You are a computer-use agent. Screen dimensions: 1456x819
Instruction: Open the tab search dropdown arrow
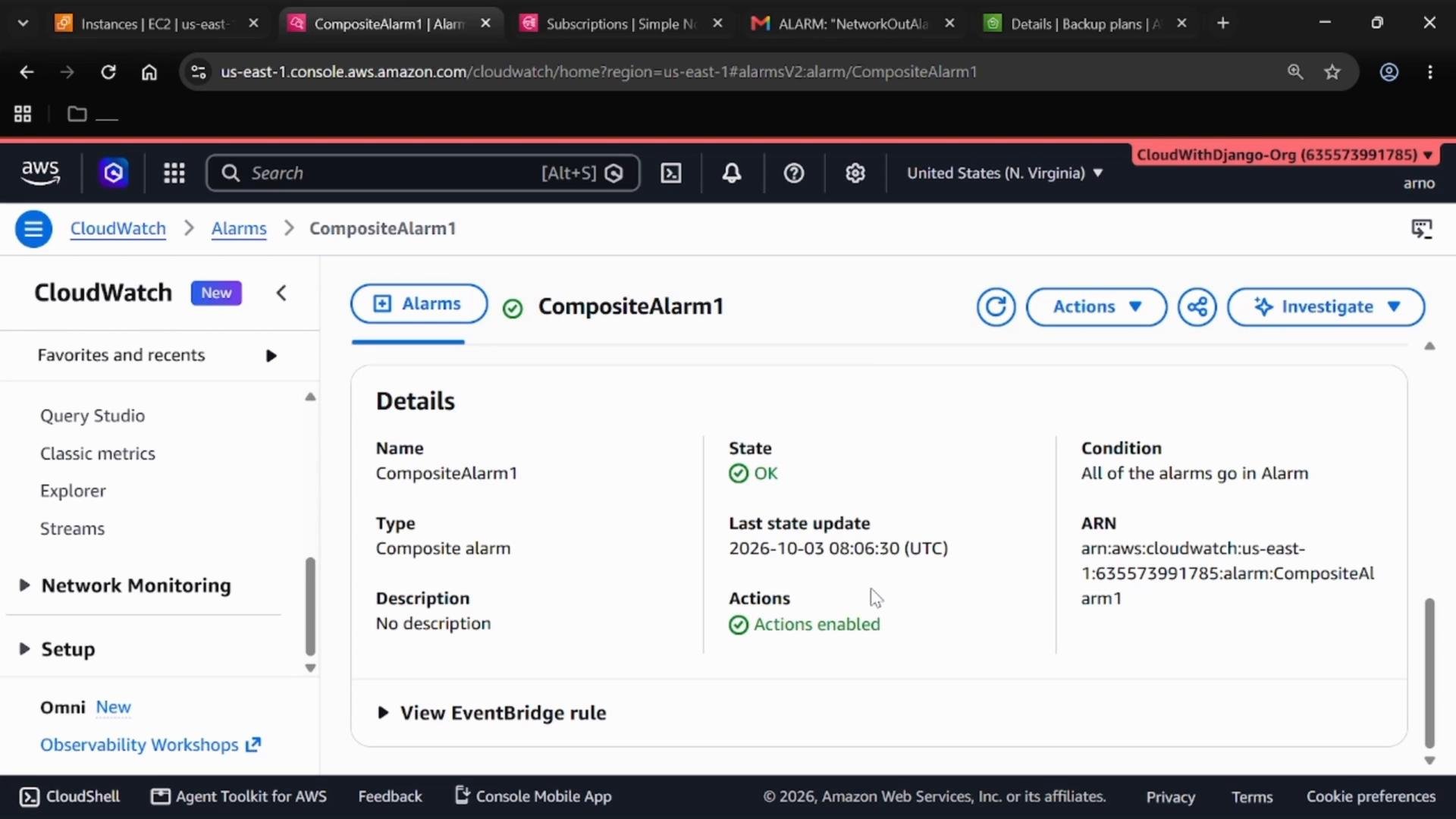[23, 24]
